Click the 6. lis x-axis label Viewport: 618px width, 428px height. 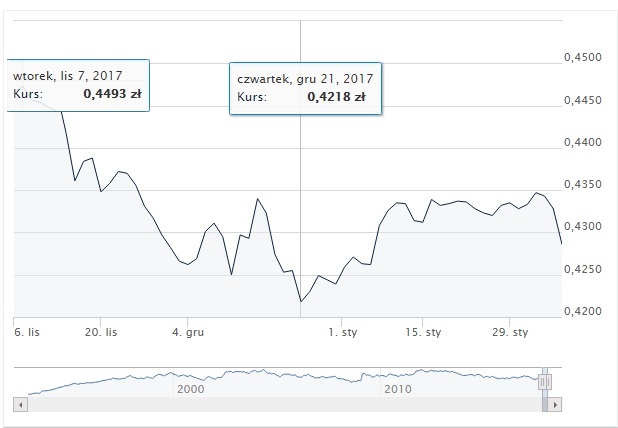tap(27, 332)
